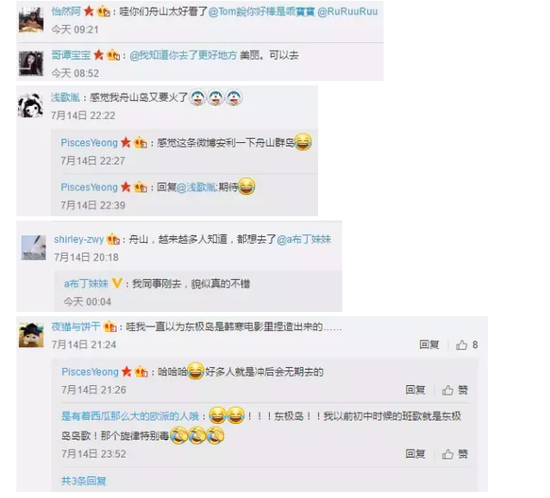
Task: Open @我知道你去了更好地方 mention
Action: pos(183,55)
